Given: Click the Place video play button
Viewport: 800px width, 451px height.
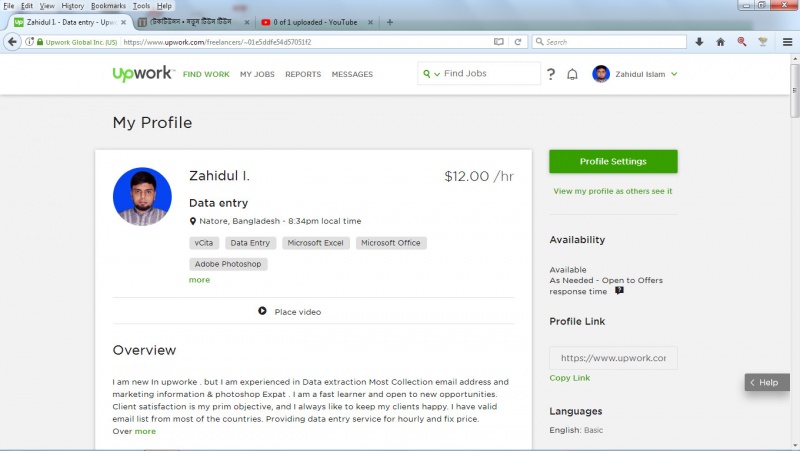Looking at the screenshot, I should click(262, 311).
